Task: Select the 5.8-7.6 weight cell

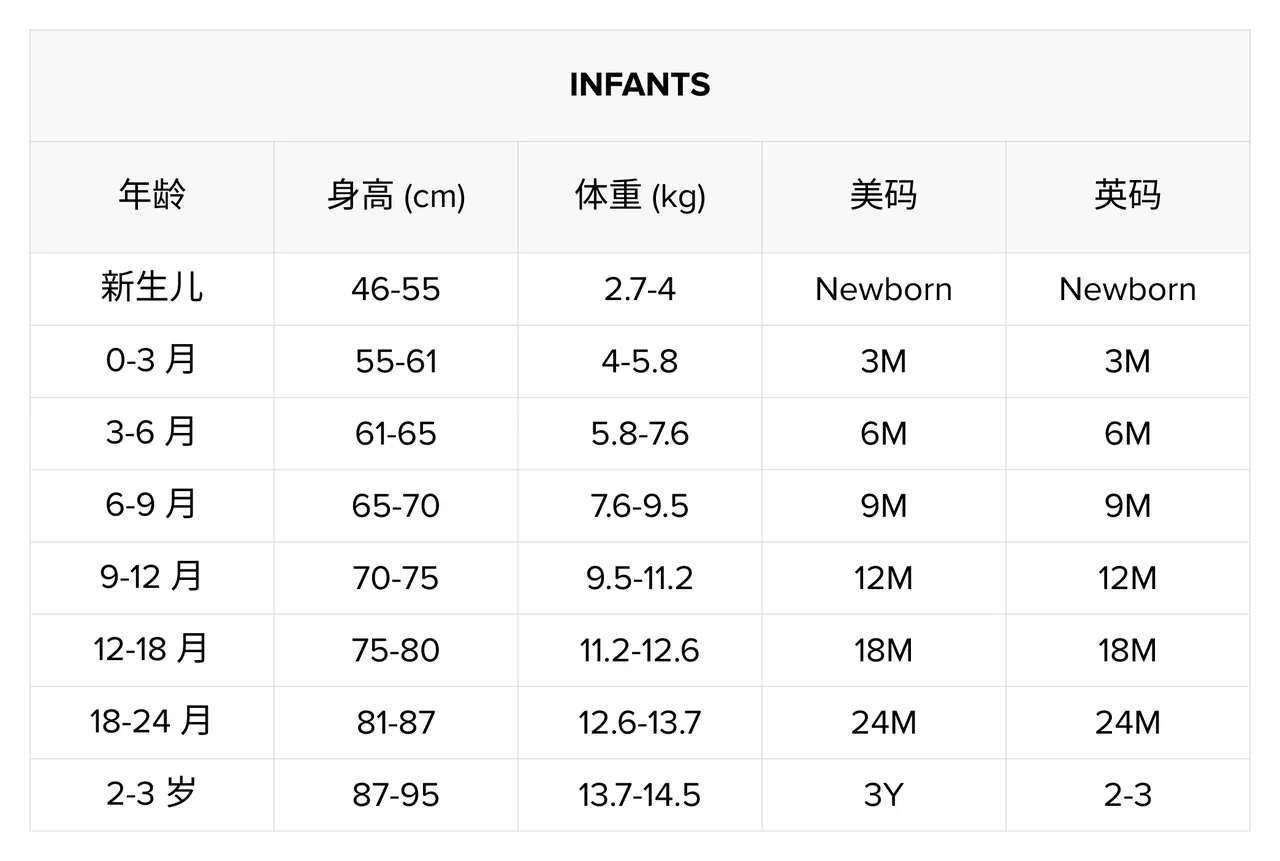Action: 640,434
